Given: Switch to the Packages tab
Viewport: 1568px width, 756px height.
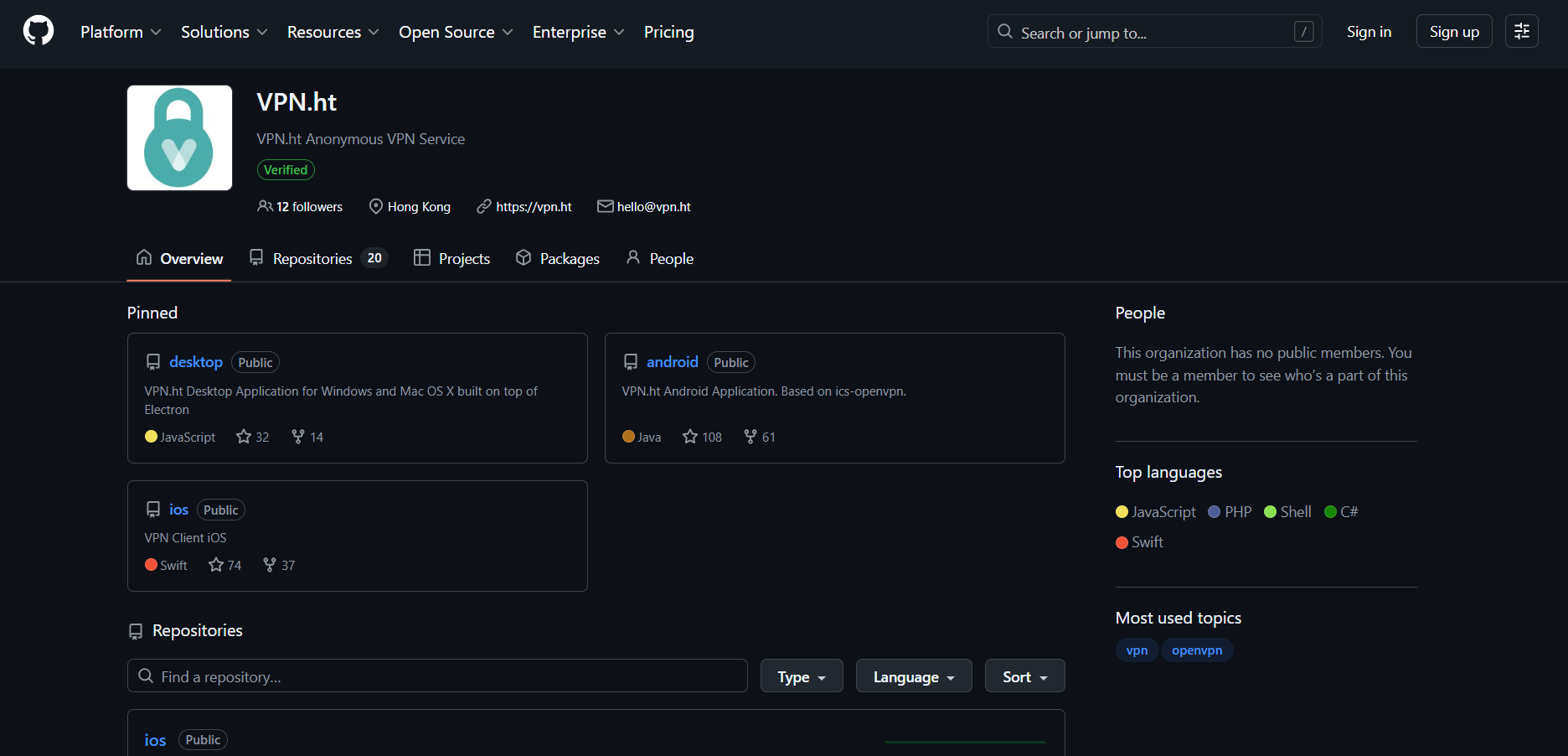Looking at the screenshot, I should tap(558, 258).
